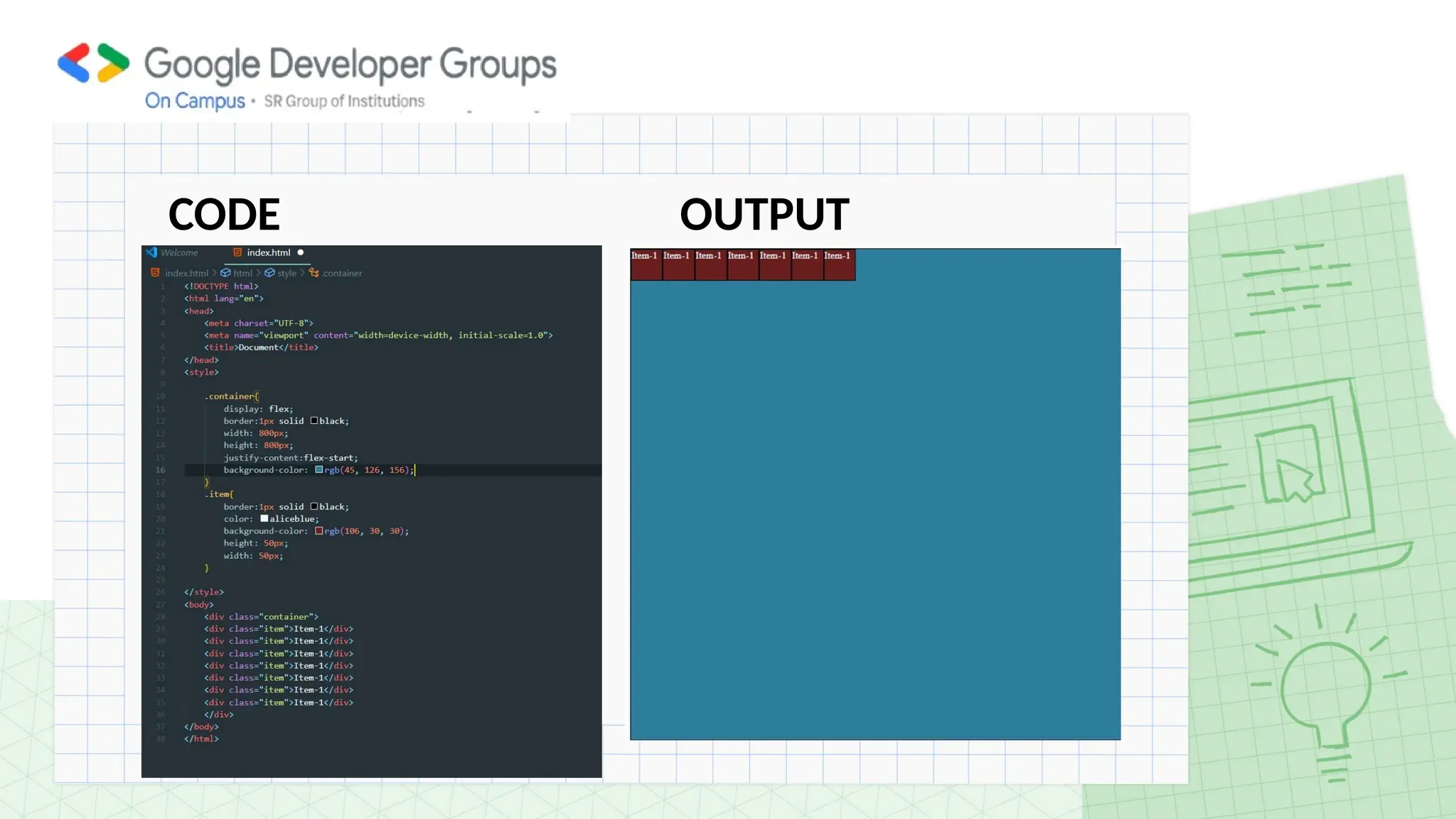Screen dimensions: 1456x819
Task: Click the first Item-1 box in output
Action: 646,264
